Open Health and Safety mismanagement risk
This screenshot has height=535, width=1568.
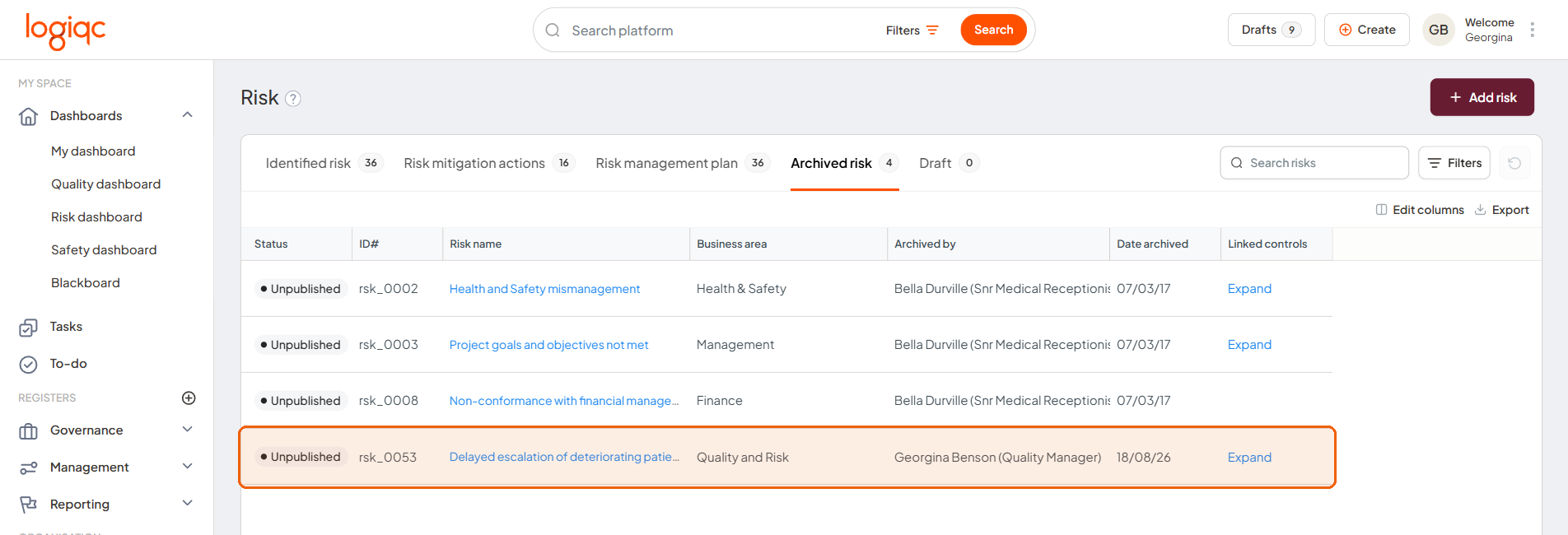coord(544,289)
